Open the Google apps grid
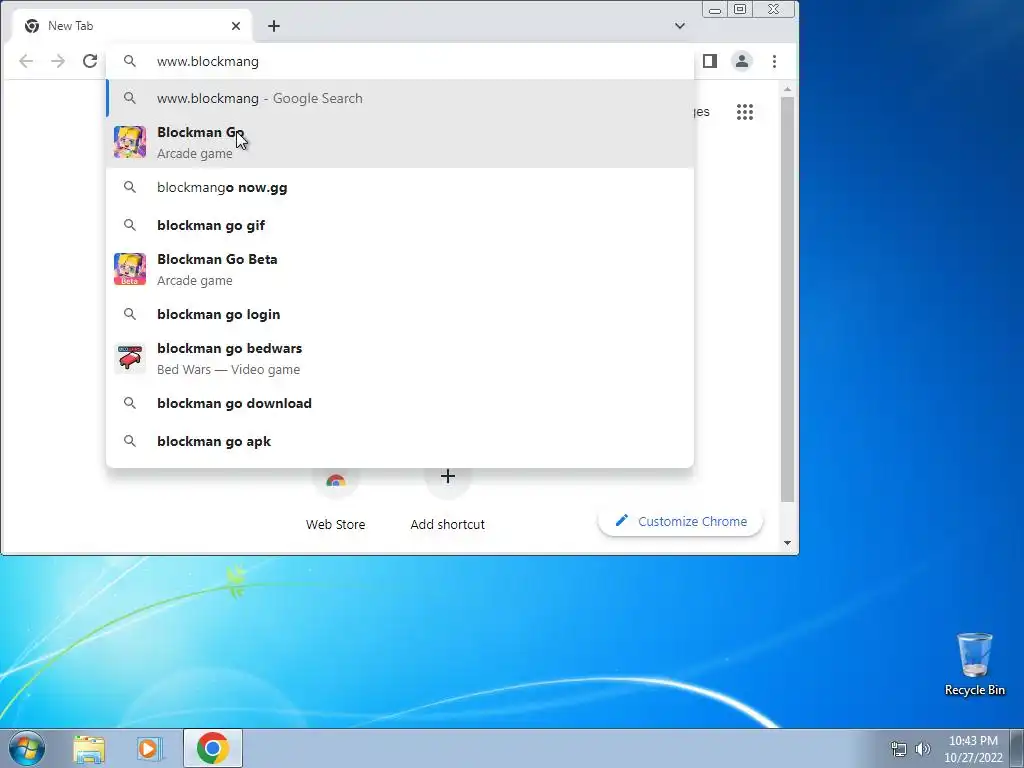 (x=745, y=112)
